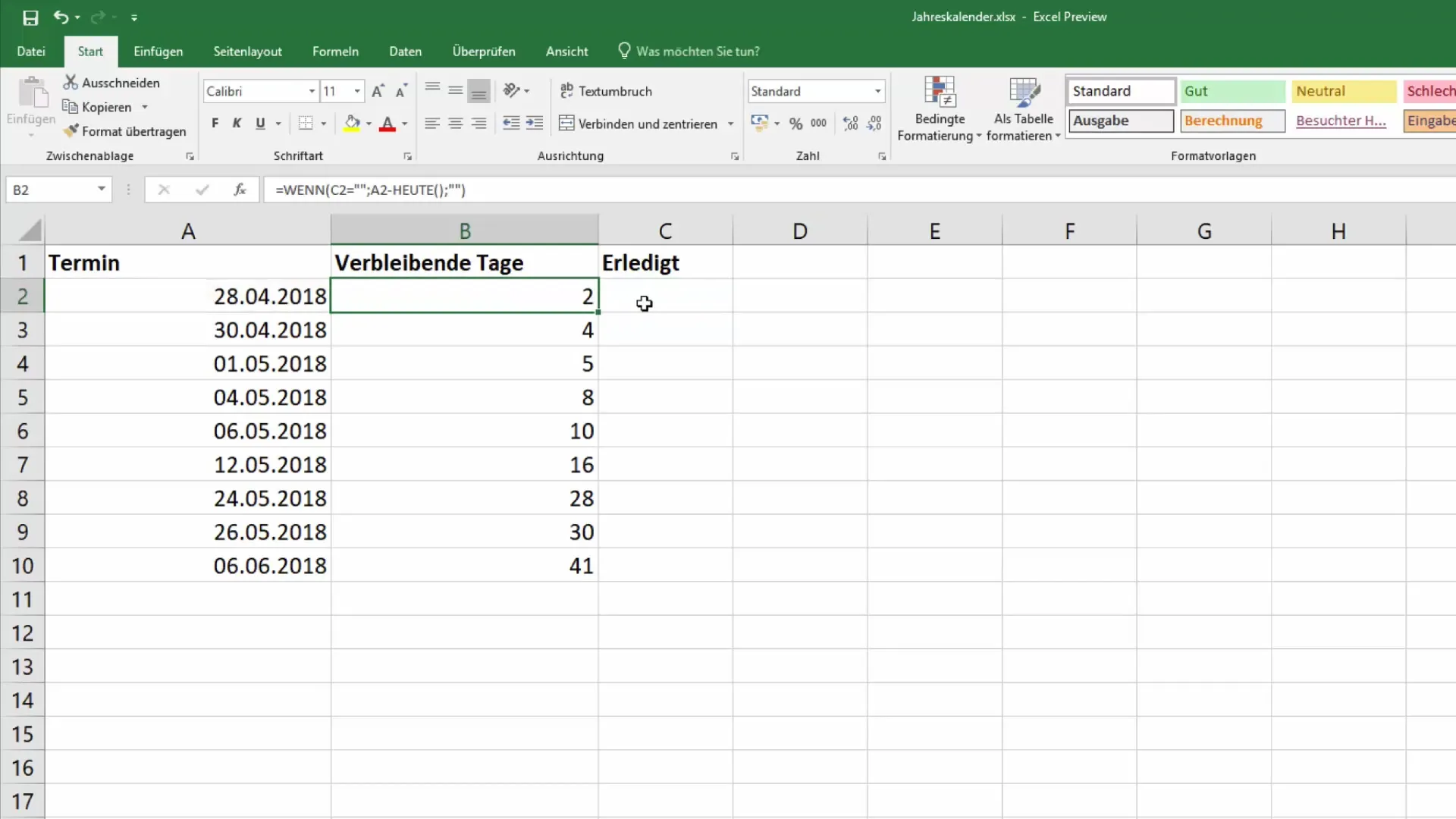The image size is (1456, 819).
Task: Click the Ausschneiden scissors icon
Action: [x=71, y=82]
